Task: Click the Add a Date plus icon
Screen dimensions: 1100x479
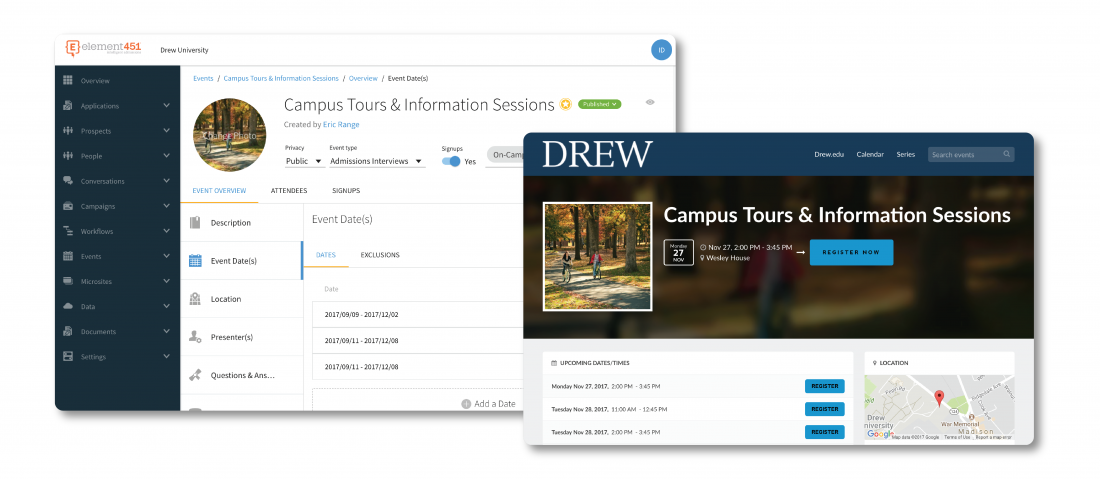Action: tap(466, 404)
